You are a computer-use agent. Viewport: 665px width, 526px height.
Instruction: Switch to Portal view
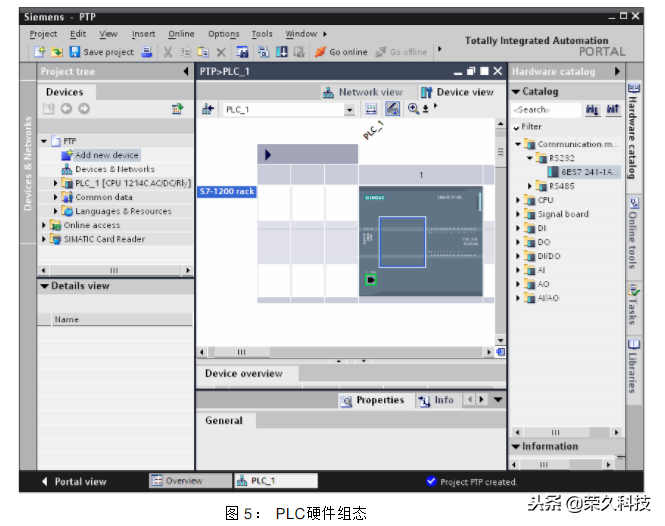tap(74, 482)
